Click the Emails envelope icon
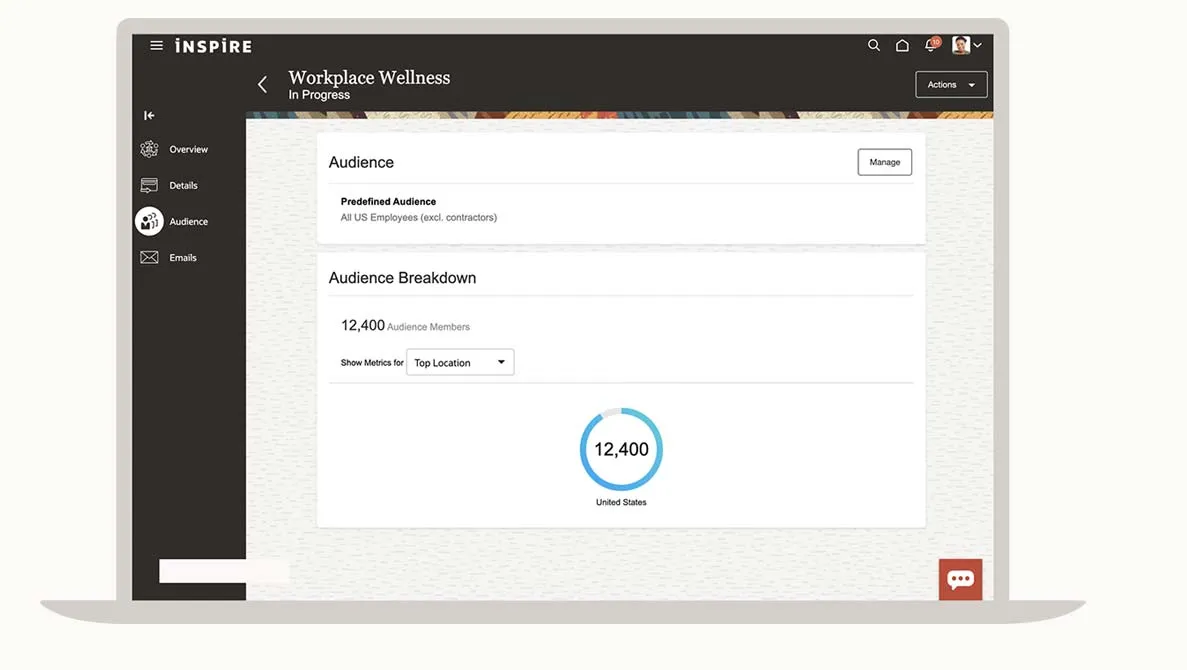Image resolution: width=1187 pixels, height=670 pixels. (x=149, y=257)
